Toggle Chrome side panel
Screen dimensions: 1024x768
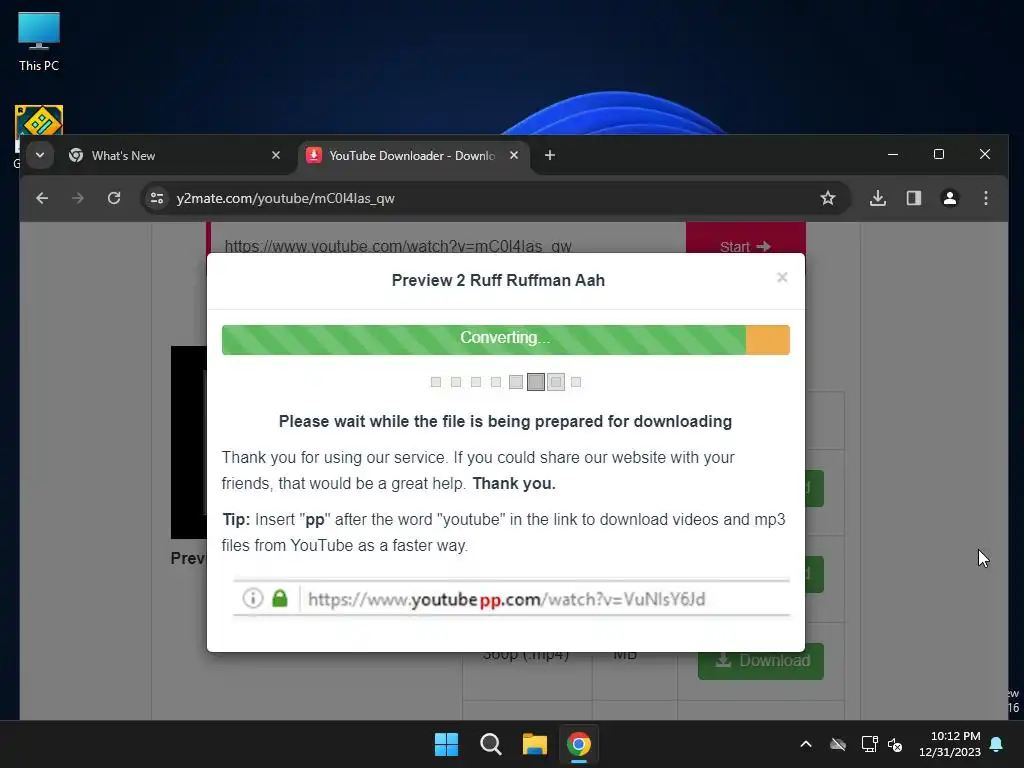914,198
